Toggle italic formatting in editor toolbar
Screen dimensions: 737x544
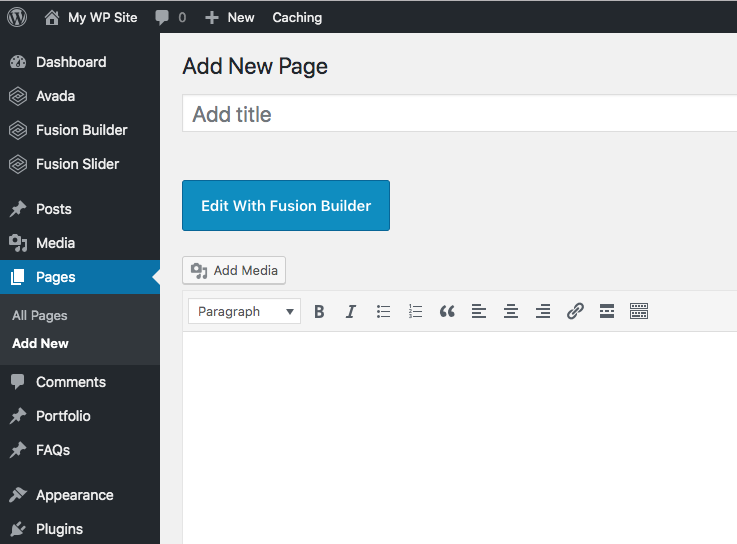pos(351,312)
